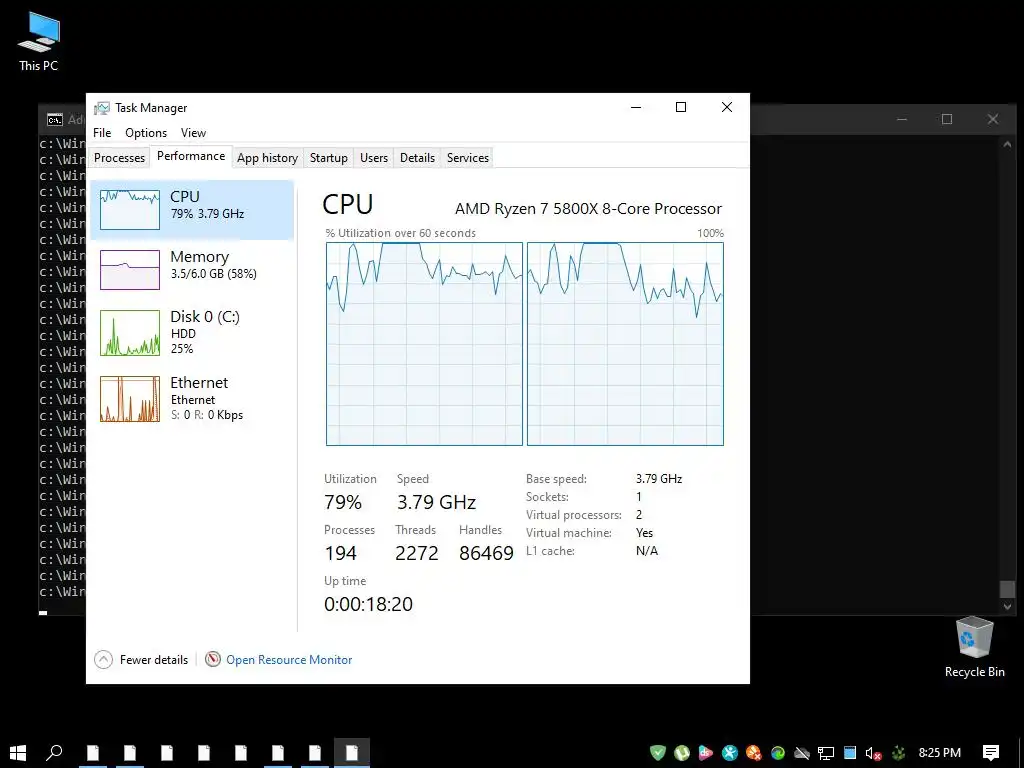Open the network connection tray icon
This screenshot has width=1024, height=768.
tap(826, 753)
